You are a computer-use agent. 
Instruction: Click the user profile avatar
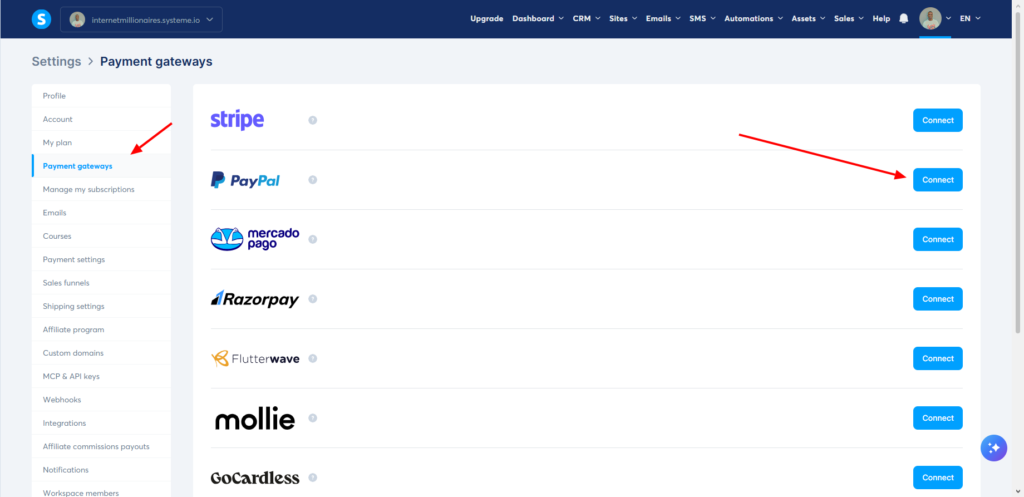(x=930, y=19)
